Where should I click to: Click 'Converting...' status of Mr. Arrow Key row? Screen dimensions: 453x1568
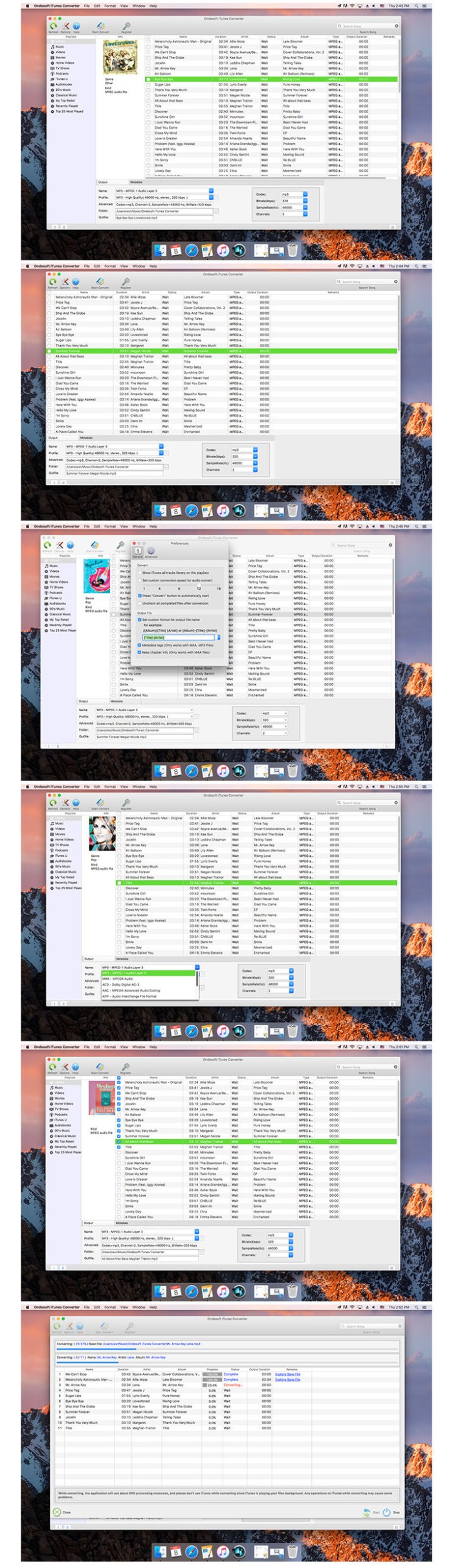click(x=232, y=1385)
